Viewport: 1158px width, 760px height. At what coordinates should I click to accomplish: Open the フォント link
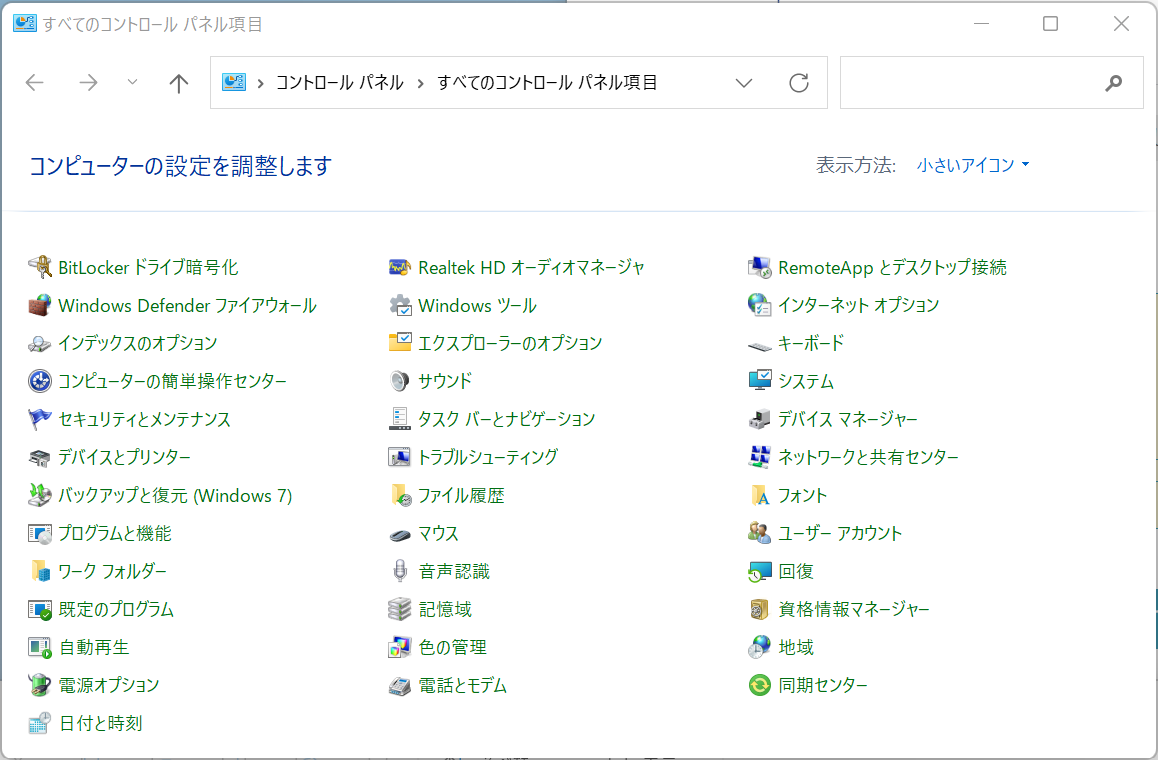[802, 496]
